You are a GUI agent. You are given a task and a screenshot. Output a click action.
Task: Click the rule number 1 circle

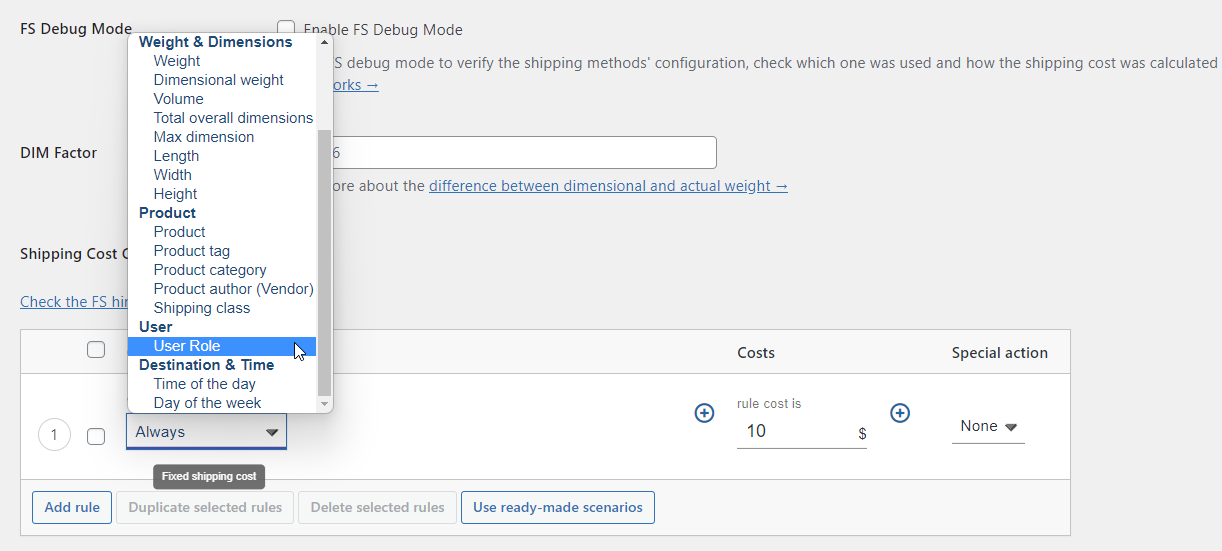(54, 435)
